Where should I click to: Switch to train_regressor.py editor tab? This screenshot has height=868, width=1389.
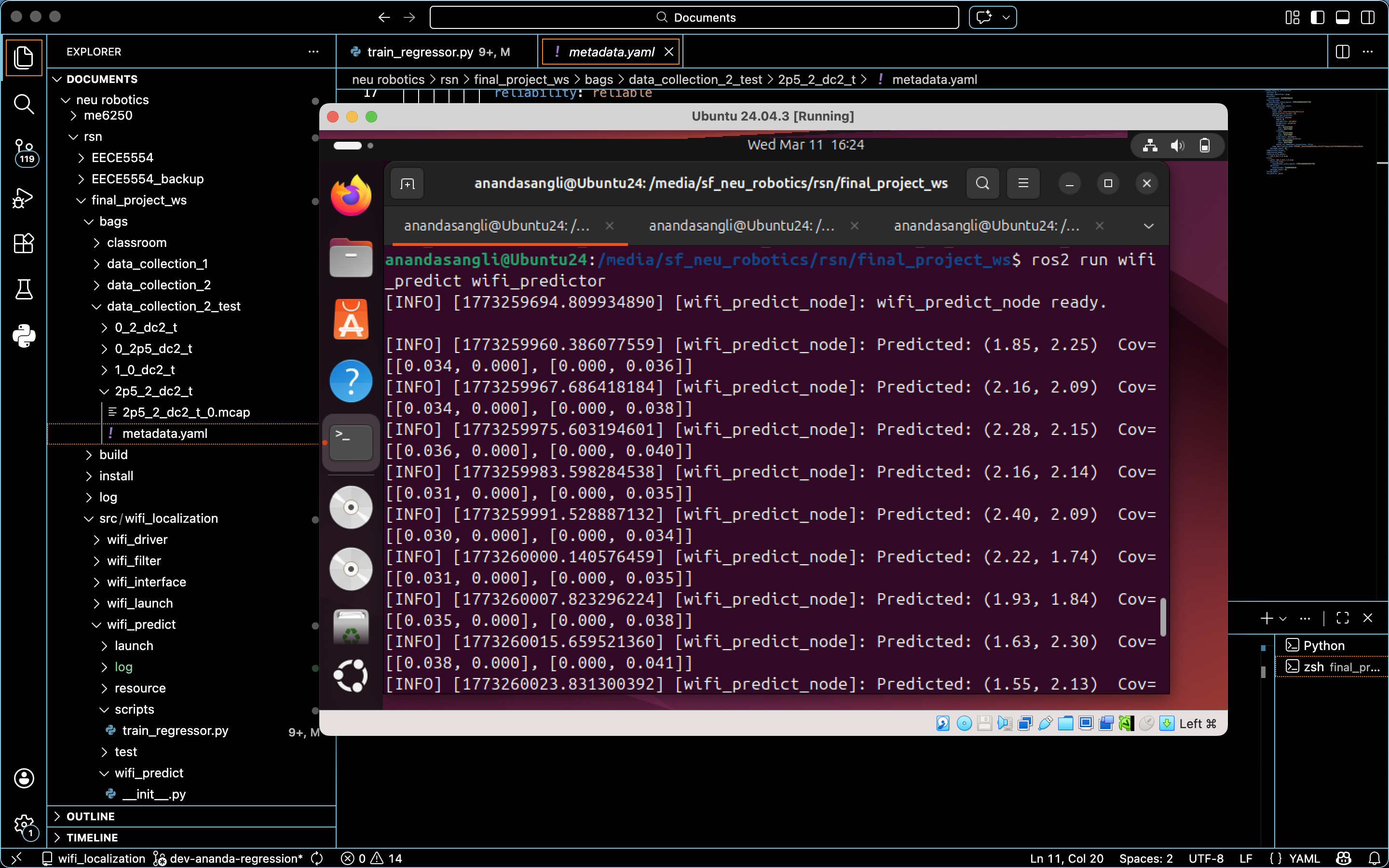click(x=420, y=52)
